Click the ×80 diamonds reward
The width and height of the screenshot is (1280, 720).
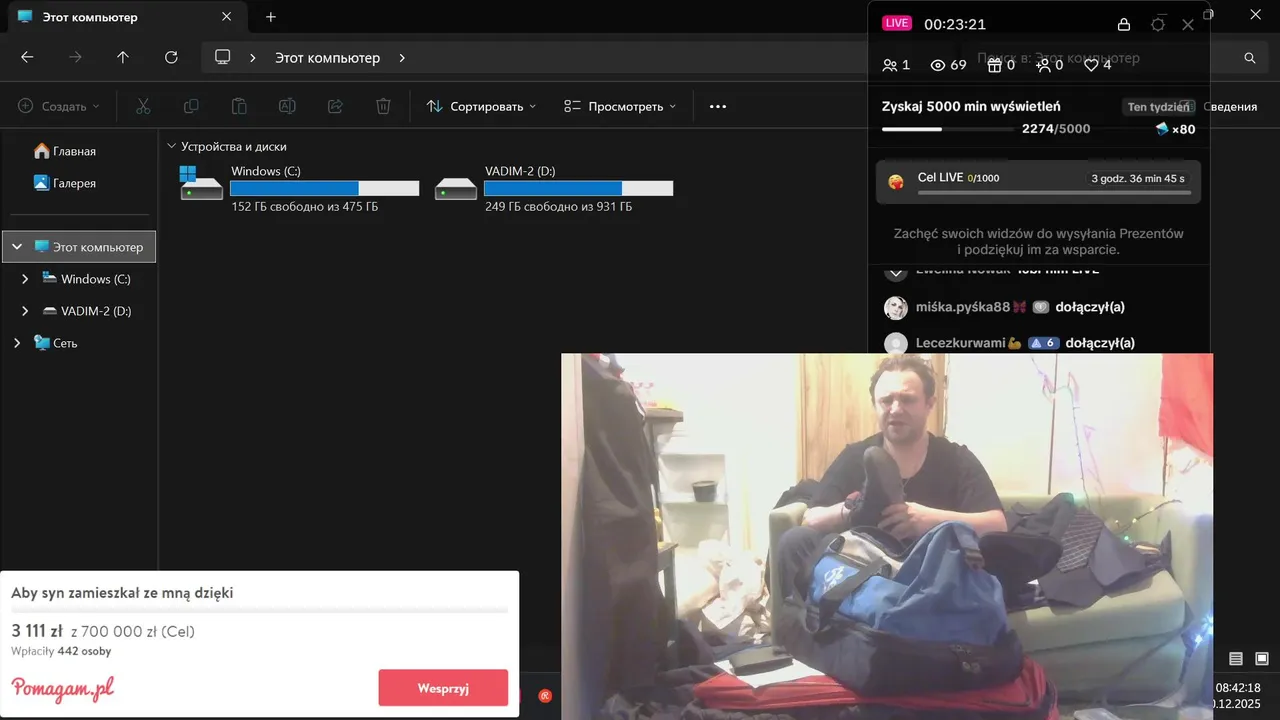[x=1175, y=129]
